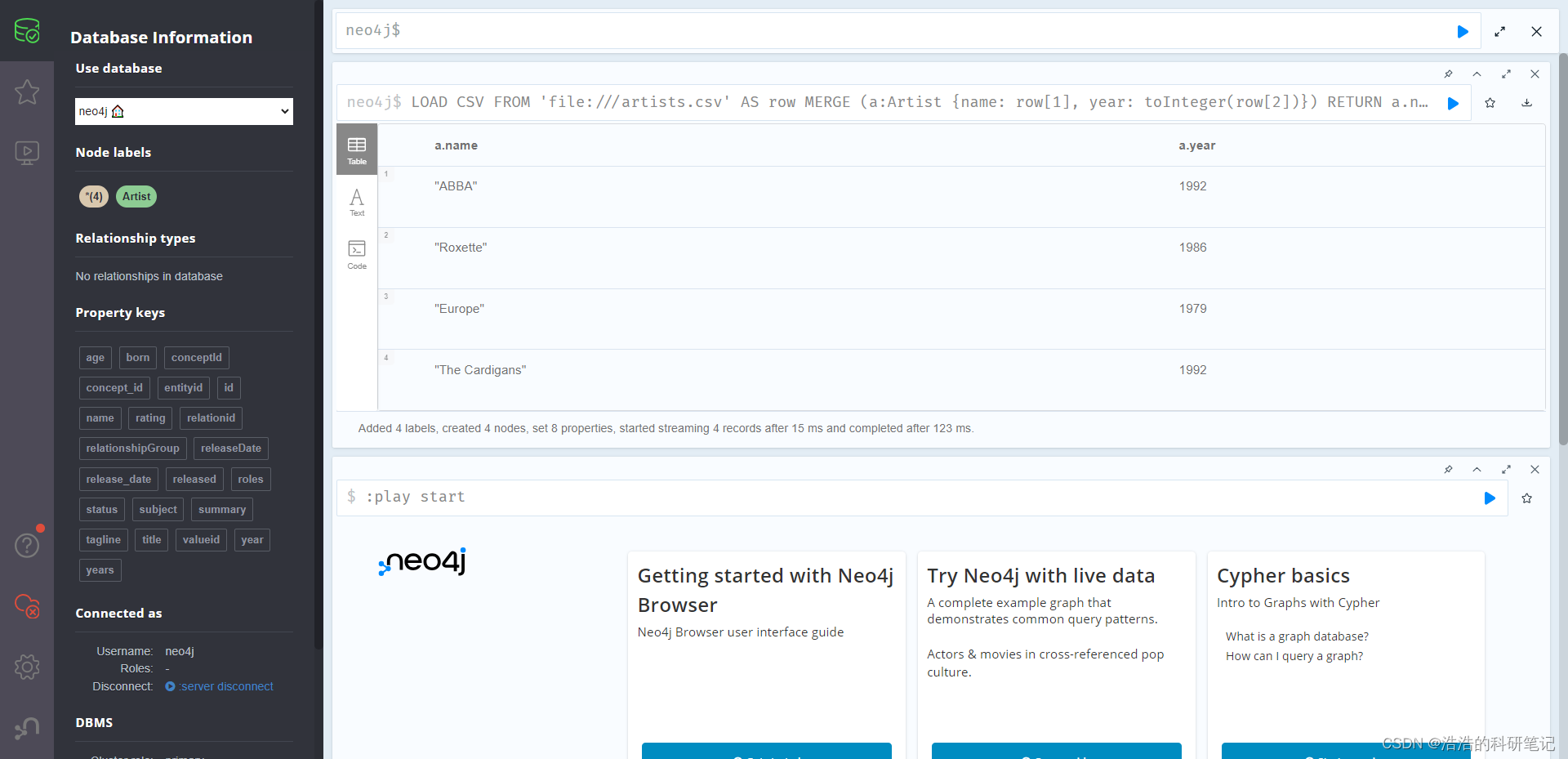The width and height of the screenshot is (1568, 759).
Task: Open the Project Guides play-screen sidebar icon
Action: coord(27,153)
